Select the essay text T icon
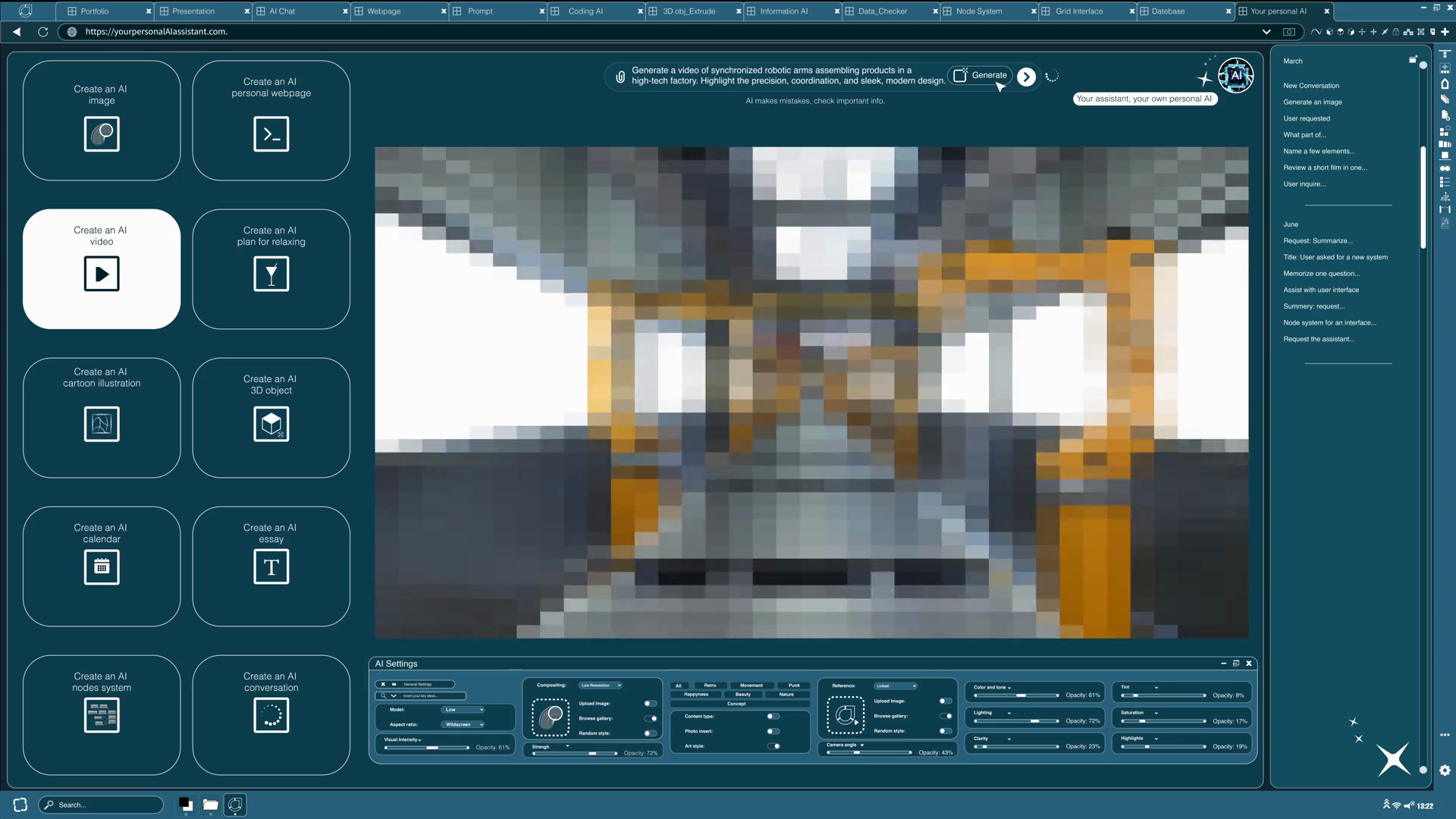The height and width of the screenshot is (819, 1456). click(271, 566)
